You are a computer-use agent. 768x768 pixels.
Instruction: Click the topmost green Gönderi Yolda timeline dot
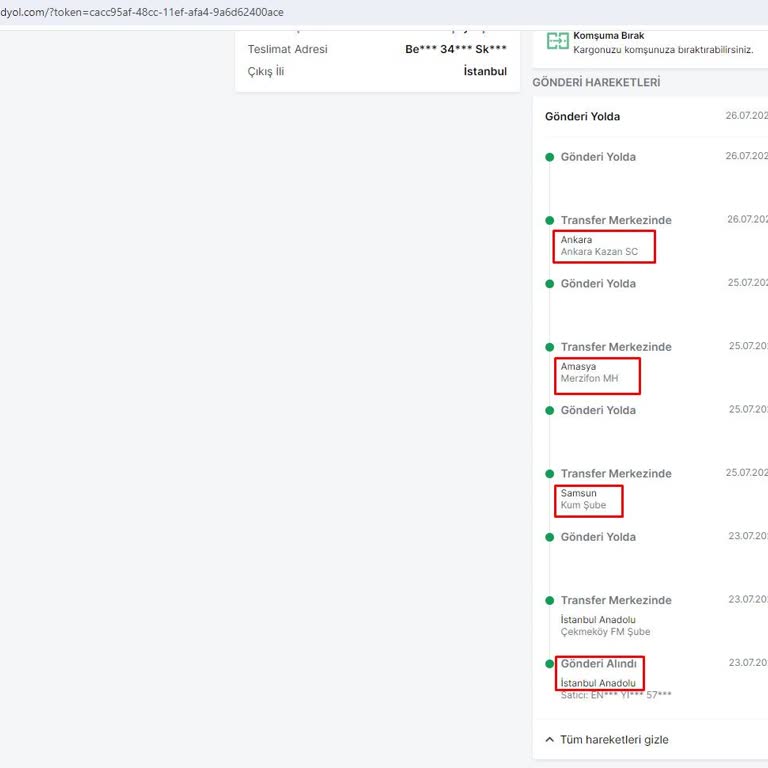(549, 157)
